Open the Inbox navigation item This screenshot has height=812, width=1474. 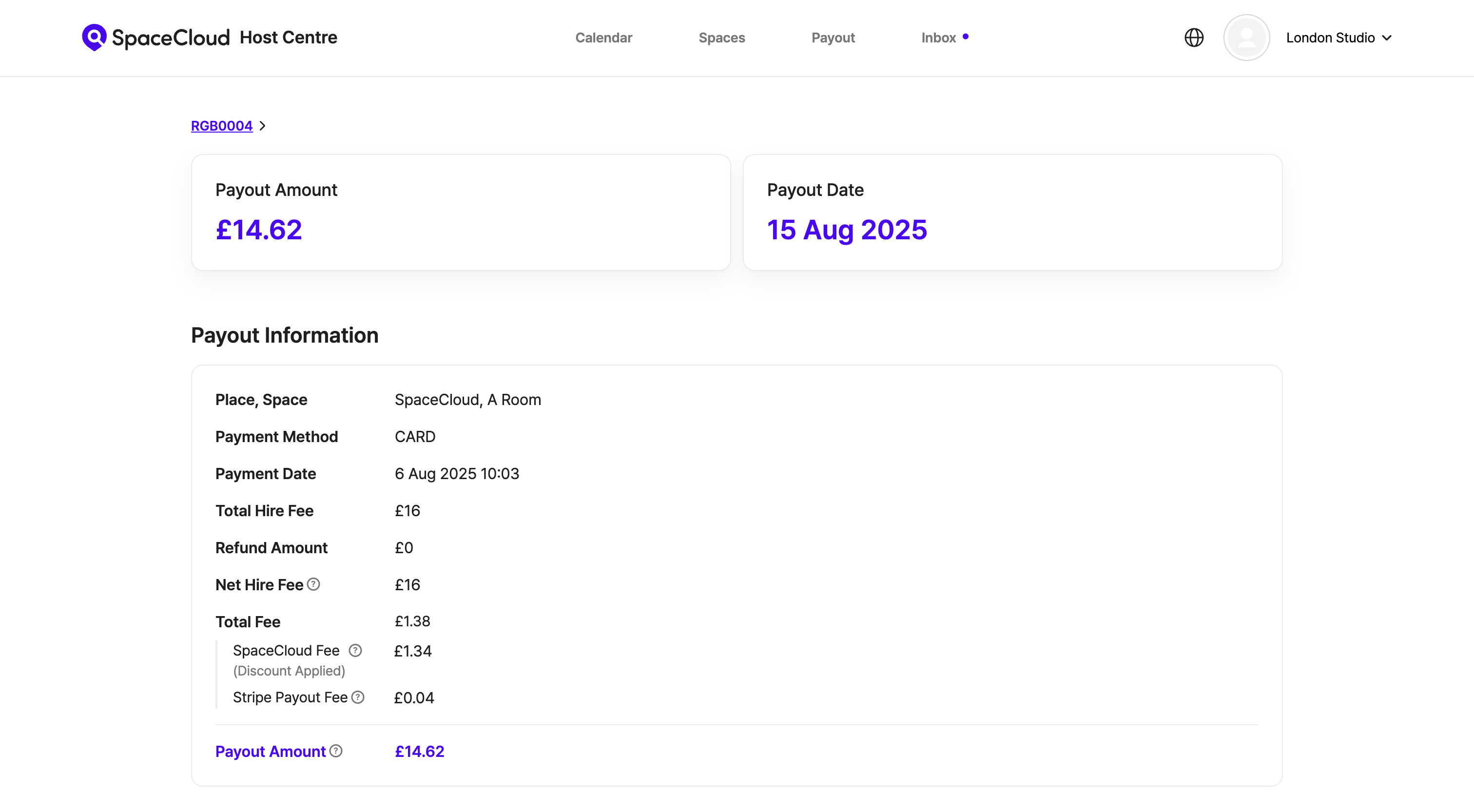pyautogui.click(x=938, y=38)
